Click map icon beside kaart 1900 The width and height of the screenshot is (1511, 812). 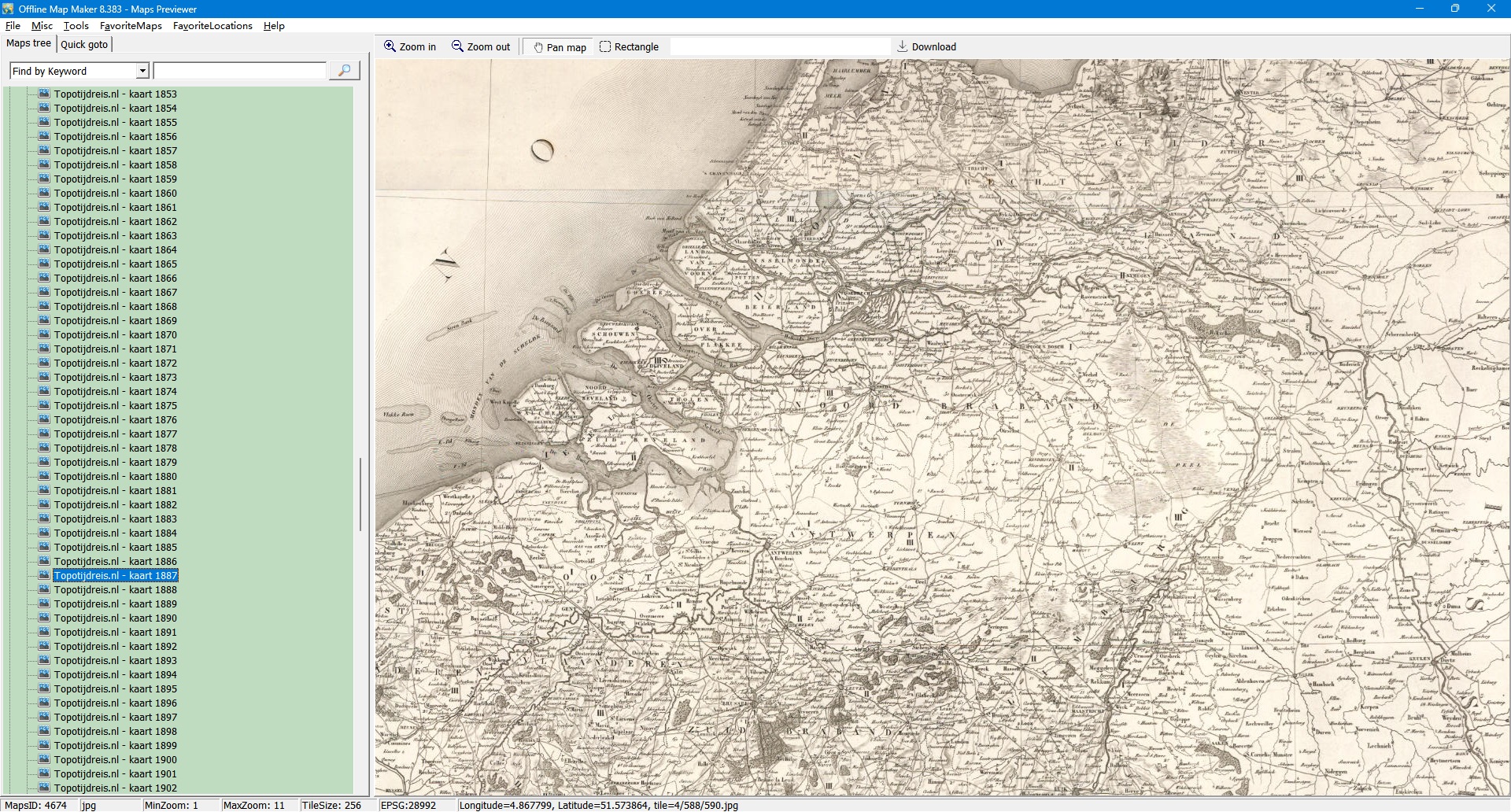pos(44,759)
